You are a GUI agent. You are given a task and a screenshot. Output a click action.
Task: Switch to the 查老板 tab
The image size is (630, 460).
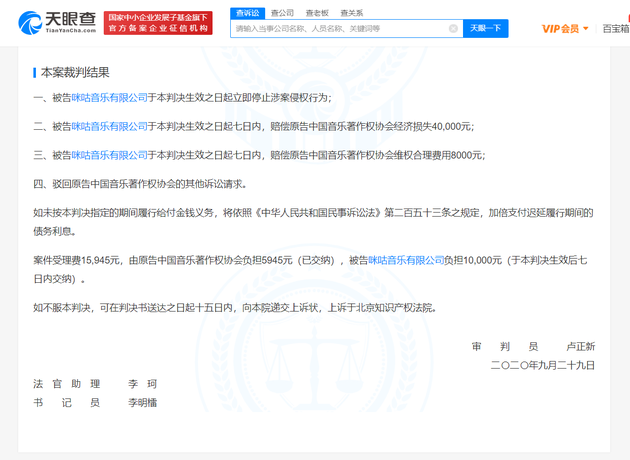tap(317, 13)
